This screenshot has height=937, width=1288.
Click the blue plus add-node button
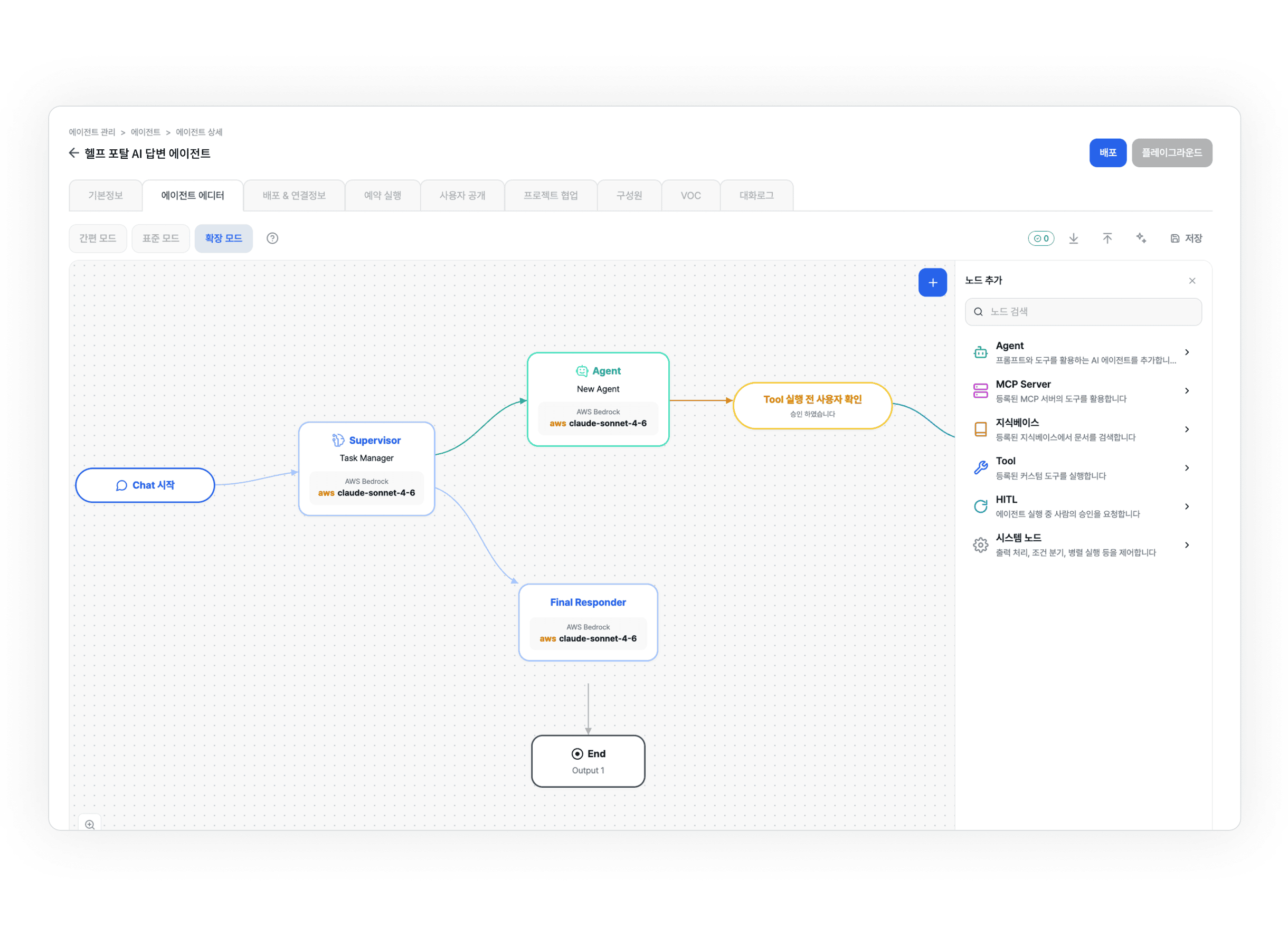[x=933, y=283]
